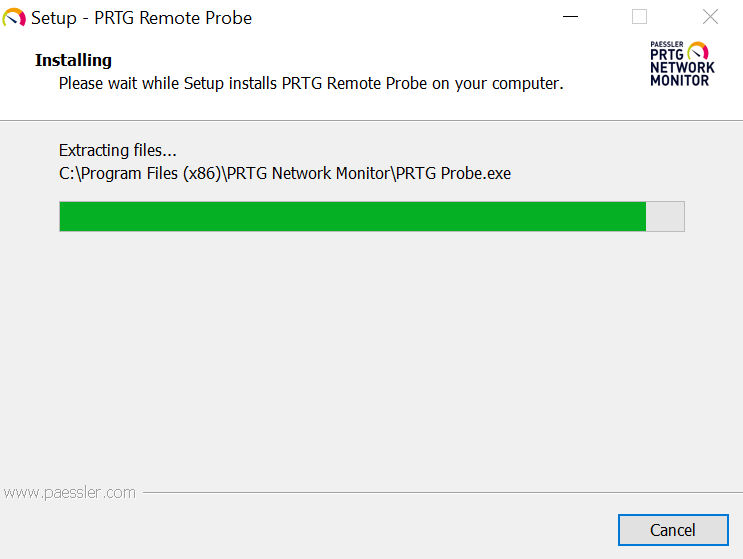
Task: Click the green filled part of progress bar
Action: click(x=352, y=217)
